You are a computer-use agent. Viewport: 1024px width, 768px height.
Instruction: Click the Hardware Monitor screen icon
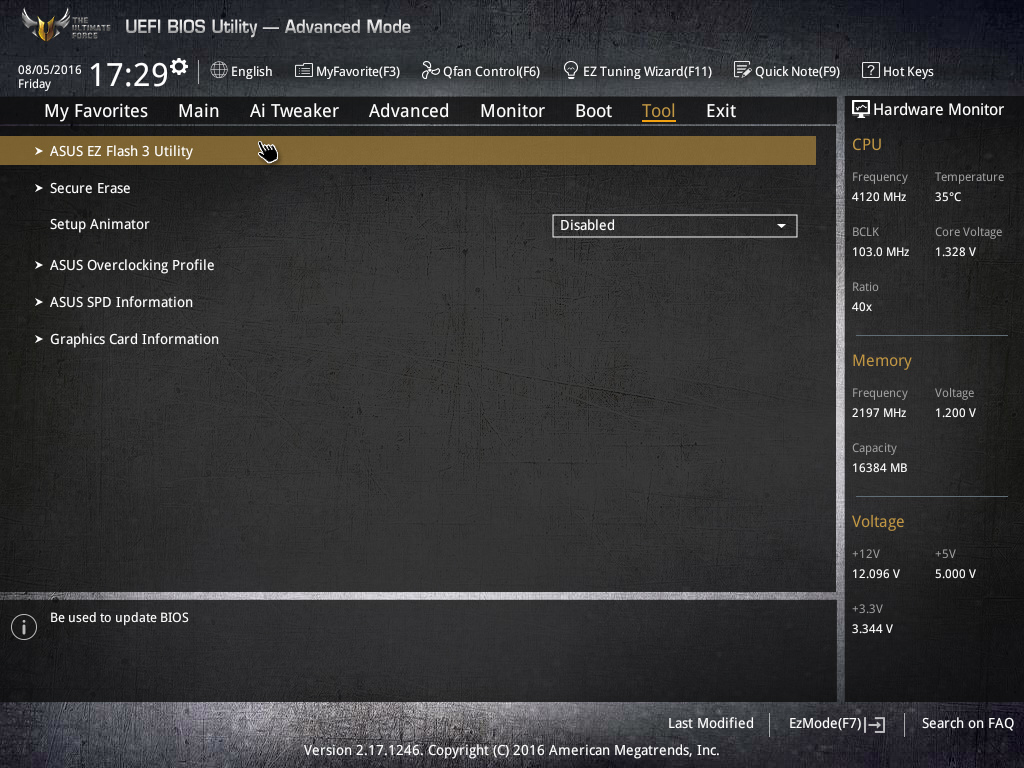click(x=861, y=110)
